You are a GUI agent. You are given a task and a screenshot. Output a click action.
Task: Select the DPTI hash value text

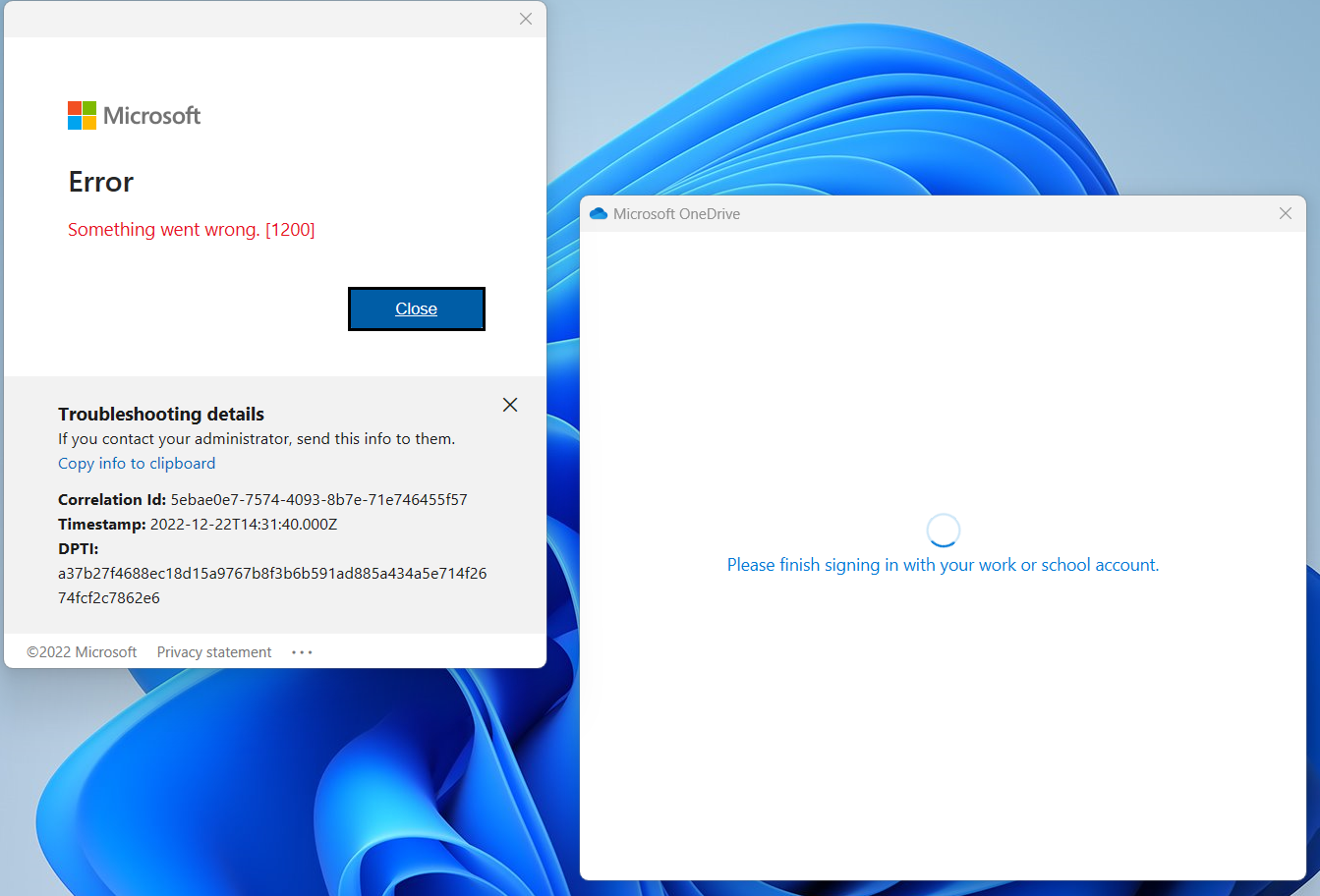coord(272,586)
